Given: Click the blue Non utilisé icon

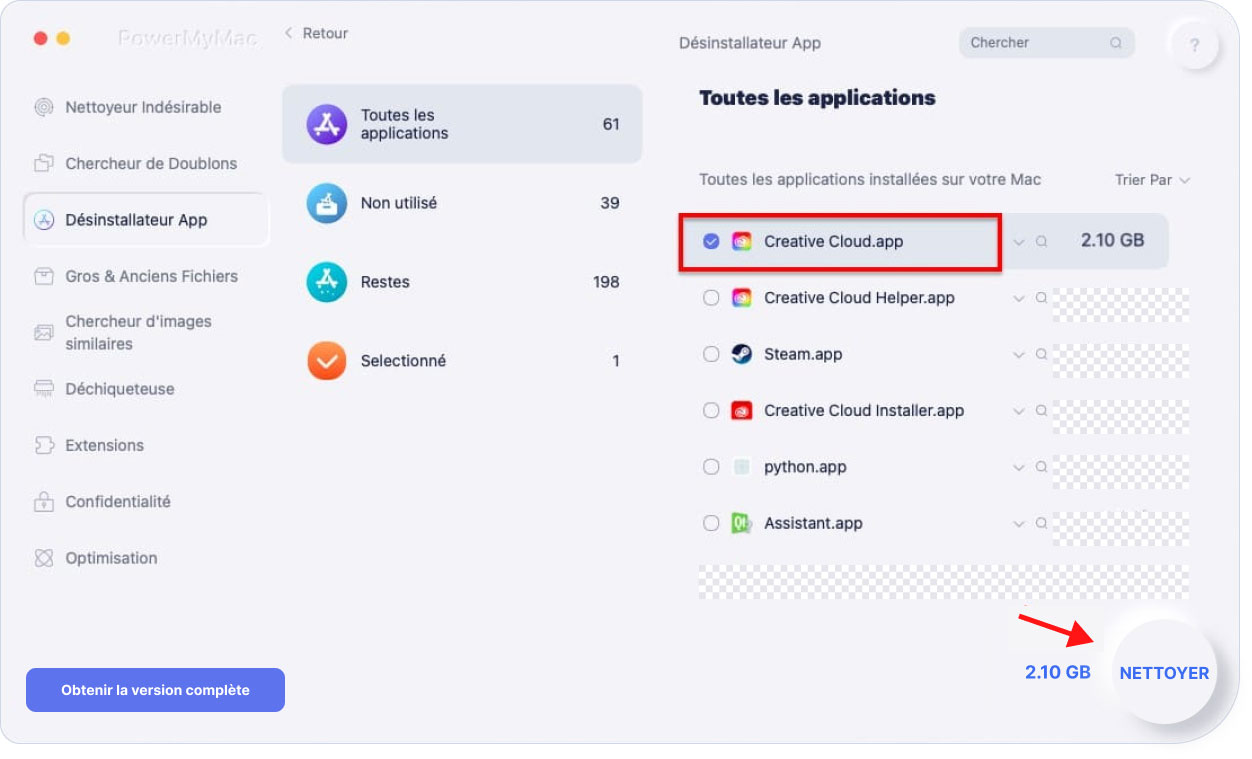Looking at the screenshot, I should (x=327, y=203).
